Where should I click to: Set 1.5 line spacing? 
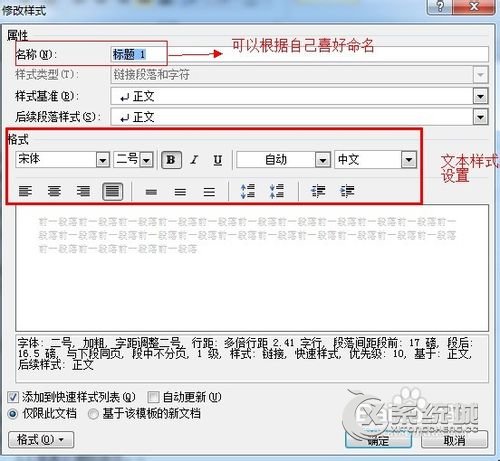[x=180, y=192]
